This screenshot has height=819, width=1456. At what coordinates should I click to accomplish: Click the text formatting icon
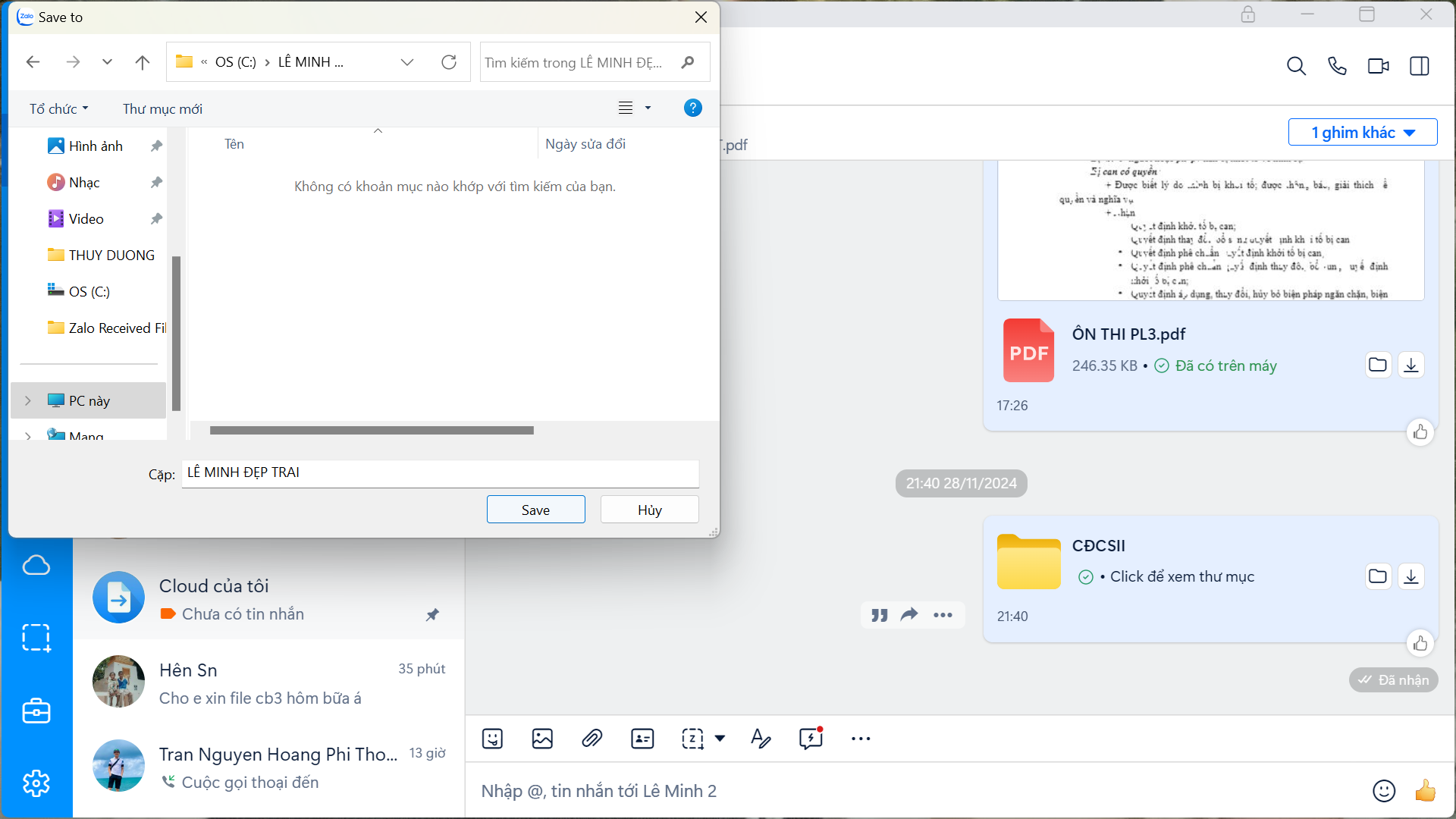[761, 739]
